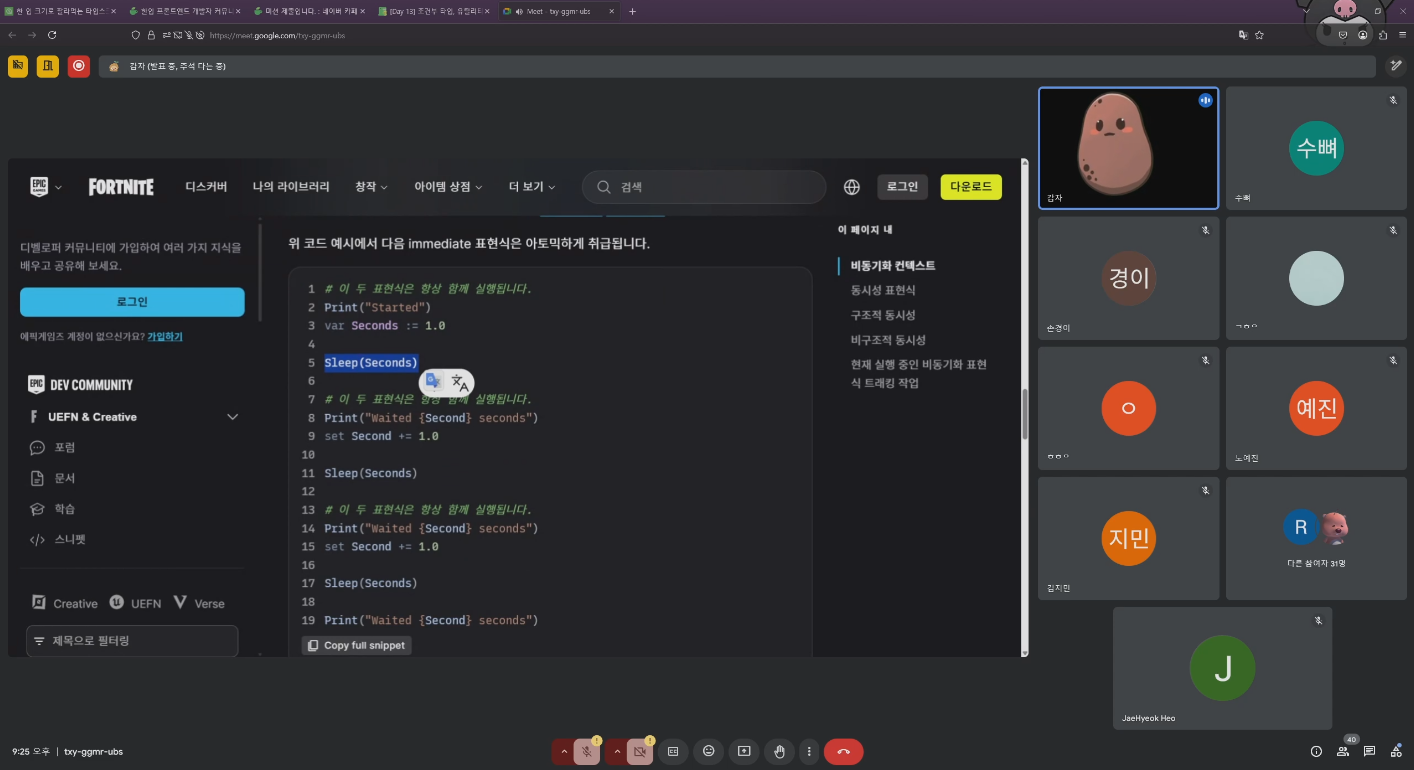Click the first yellow extension icon

tap(18, 66)
